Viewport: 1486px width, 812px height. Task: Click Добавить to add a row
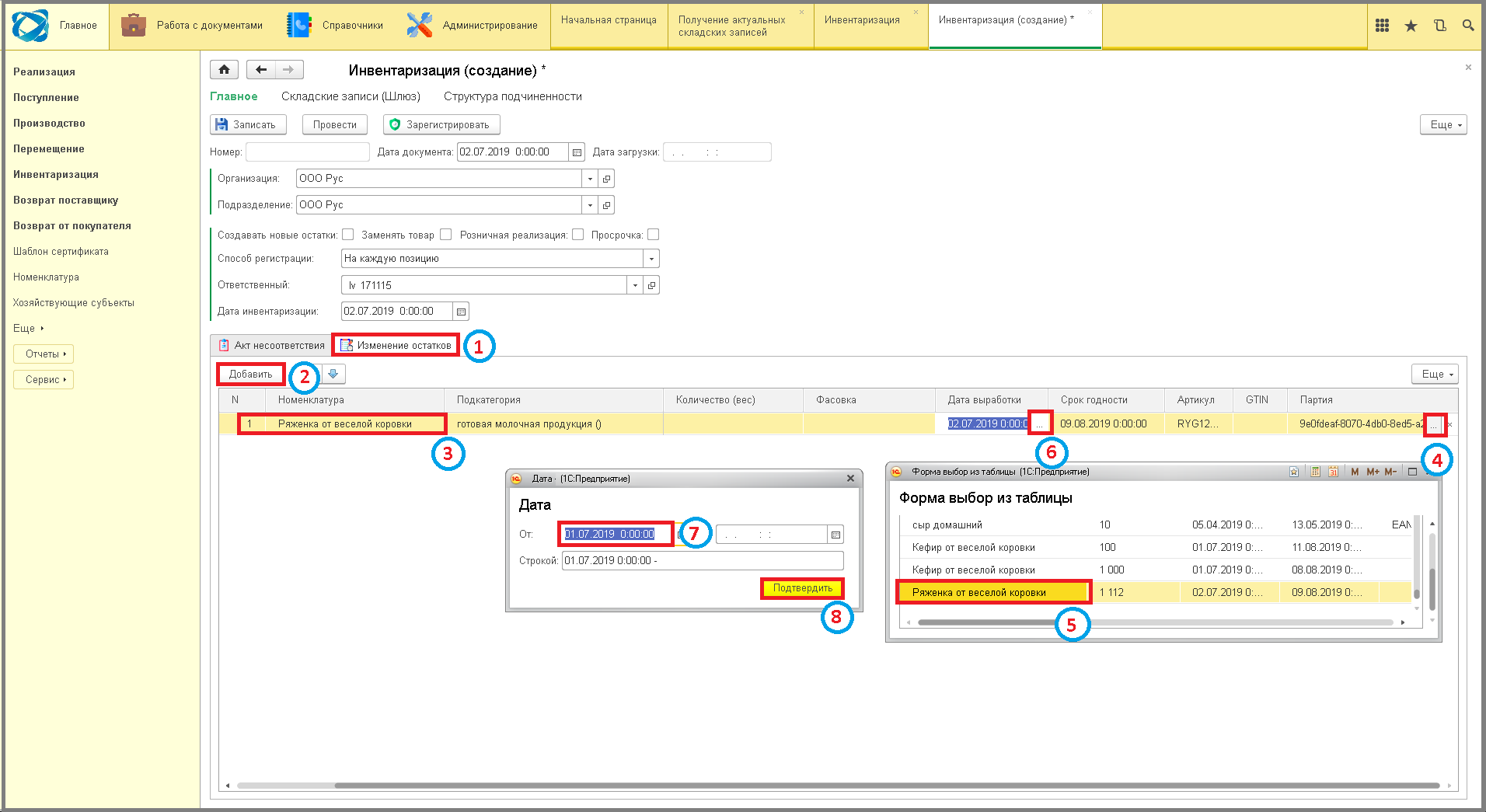[250, 375]
